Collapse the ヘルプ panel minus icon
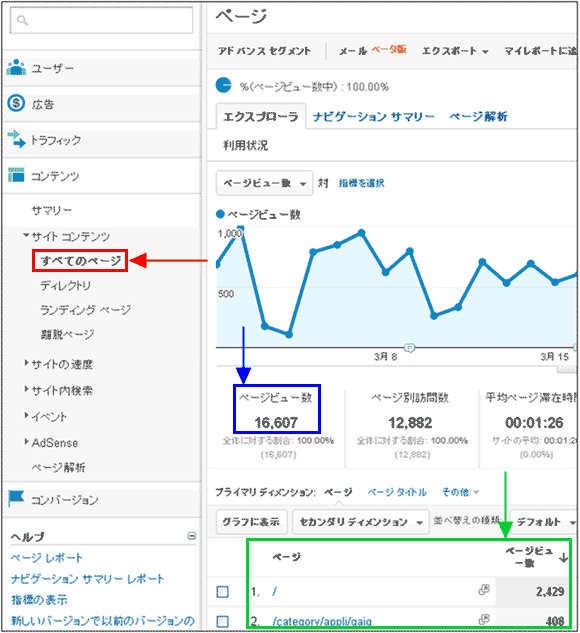The image size is (580, 633). tap(192, 536)
